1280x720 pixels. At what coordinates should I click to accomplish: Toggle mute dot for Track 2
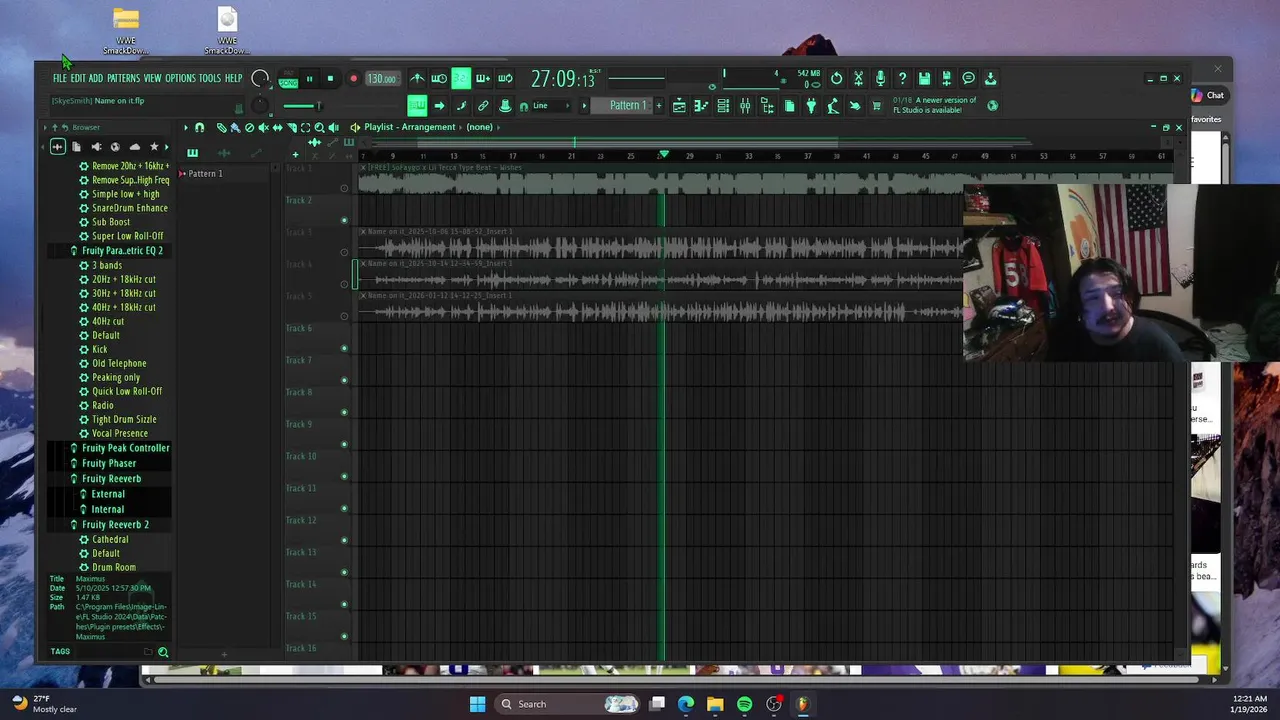345,220
